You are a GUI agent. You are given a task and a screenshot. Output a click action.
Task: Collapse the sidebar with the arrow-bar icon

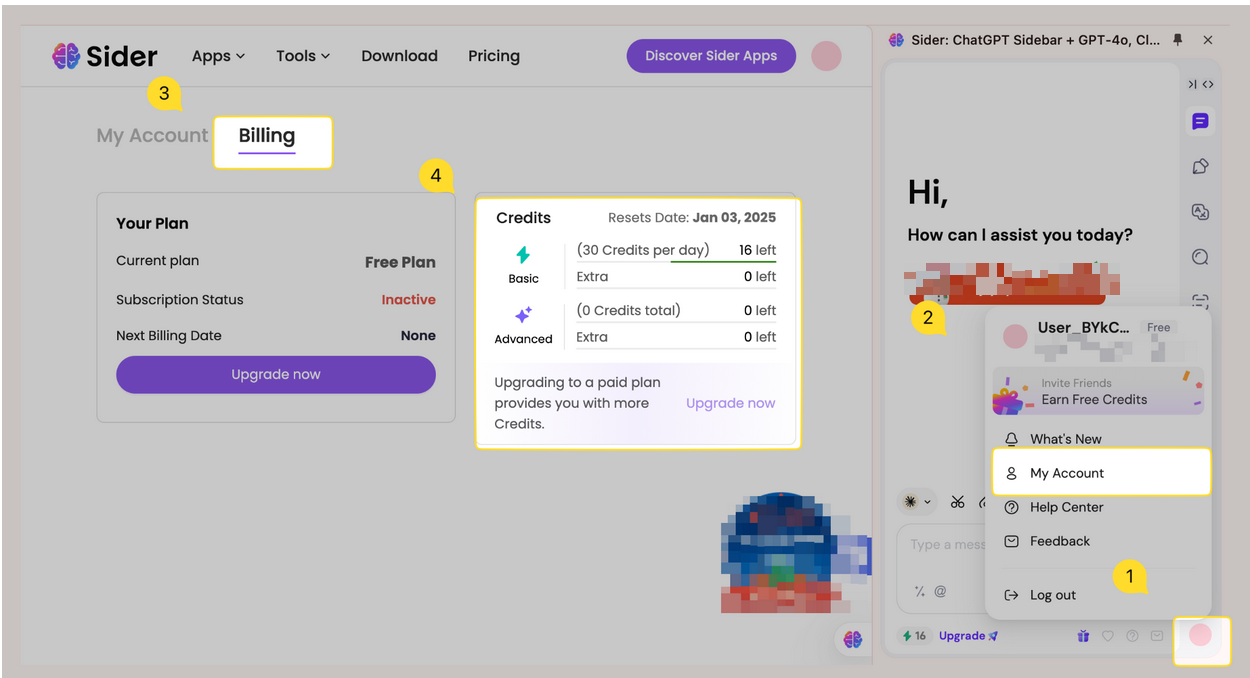click(x=1192, y=85)
